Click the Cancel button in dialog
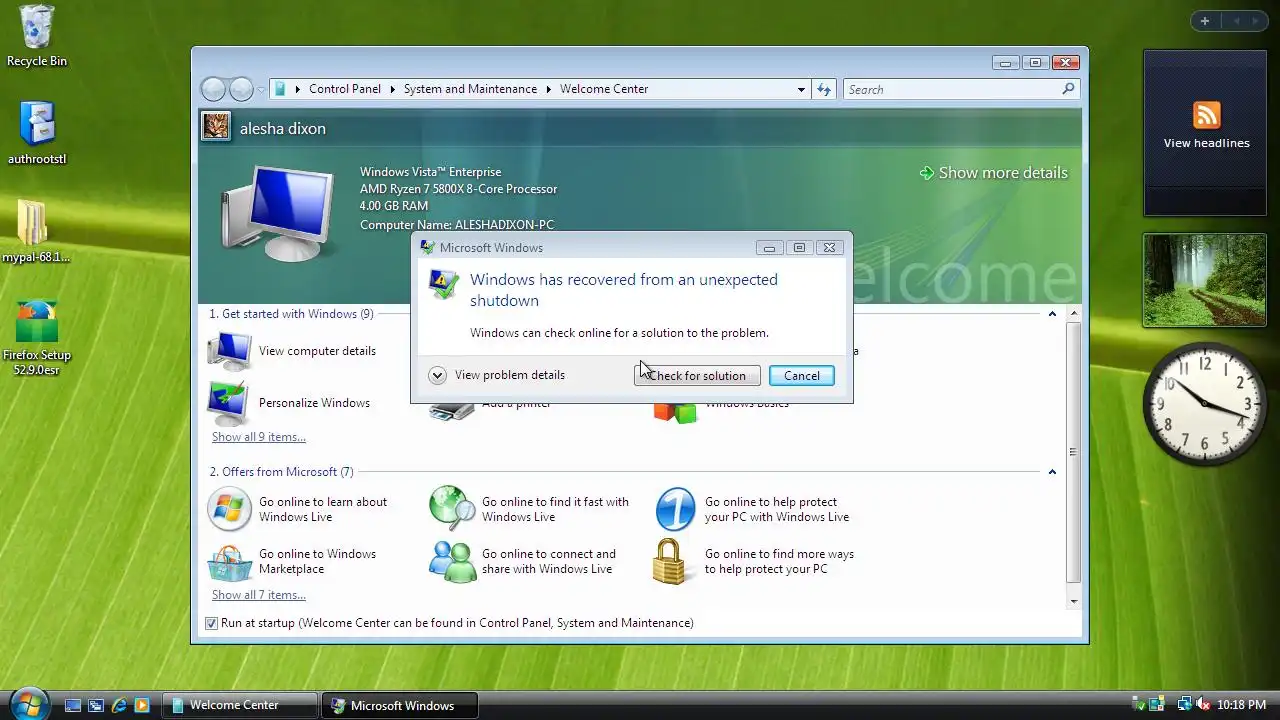The width and height of the screenshot is (1280, 720). coord(801,376)
